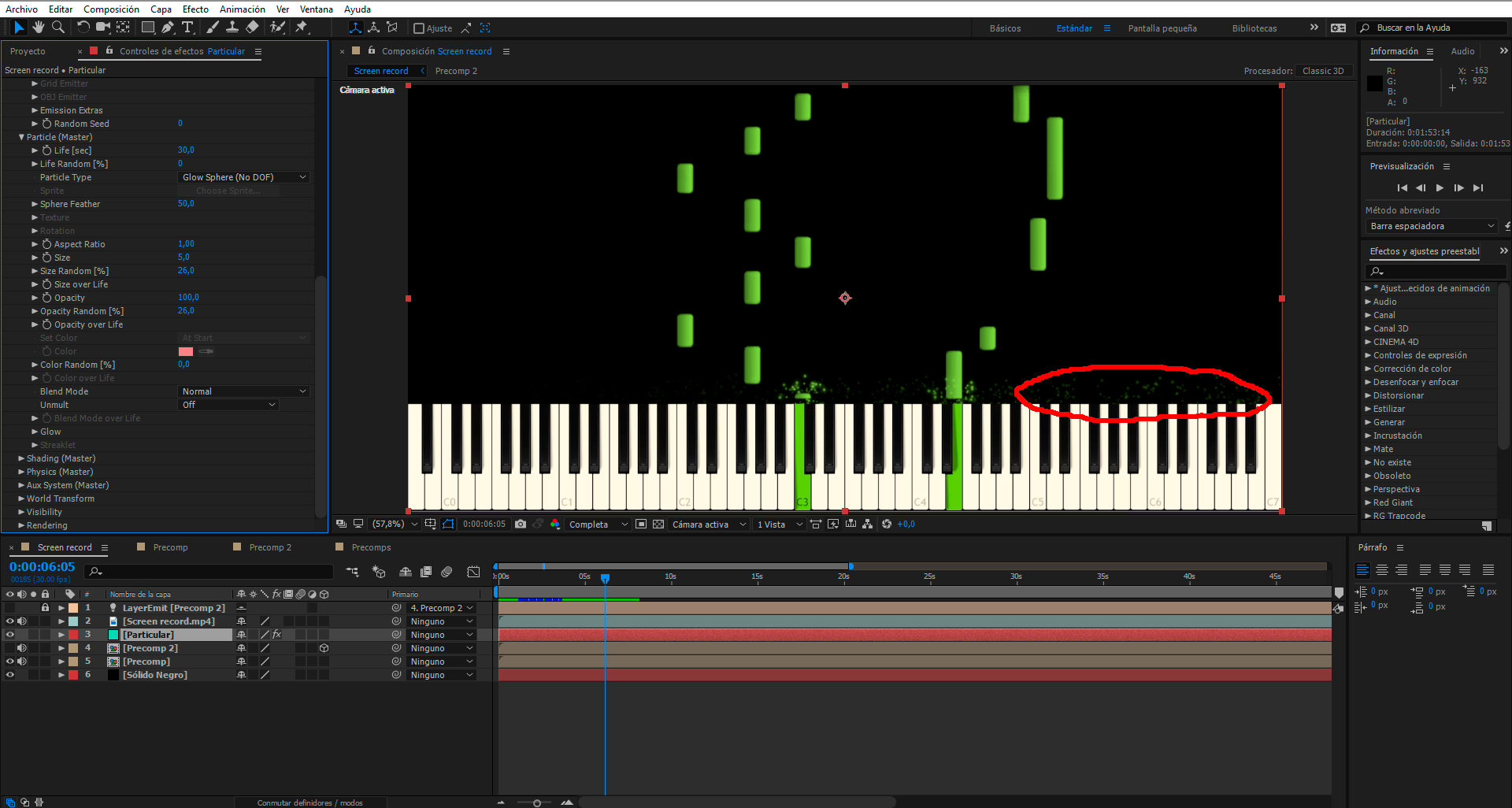The width and height of the screenshot is (1512, 808).
Task: Open the Unmult dropdown
Action: pos(228,406)
